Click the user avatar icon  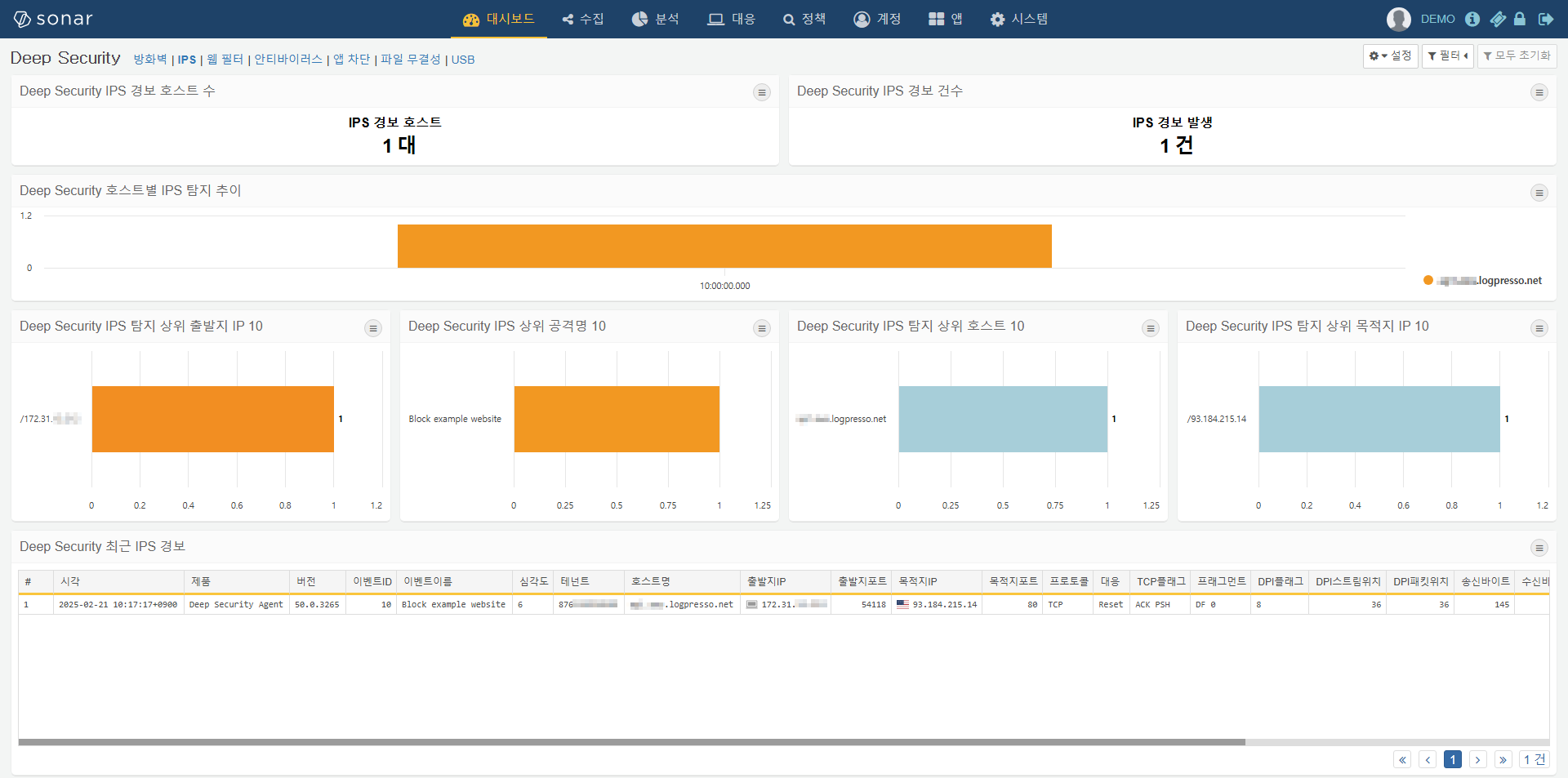[1398, 19]
